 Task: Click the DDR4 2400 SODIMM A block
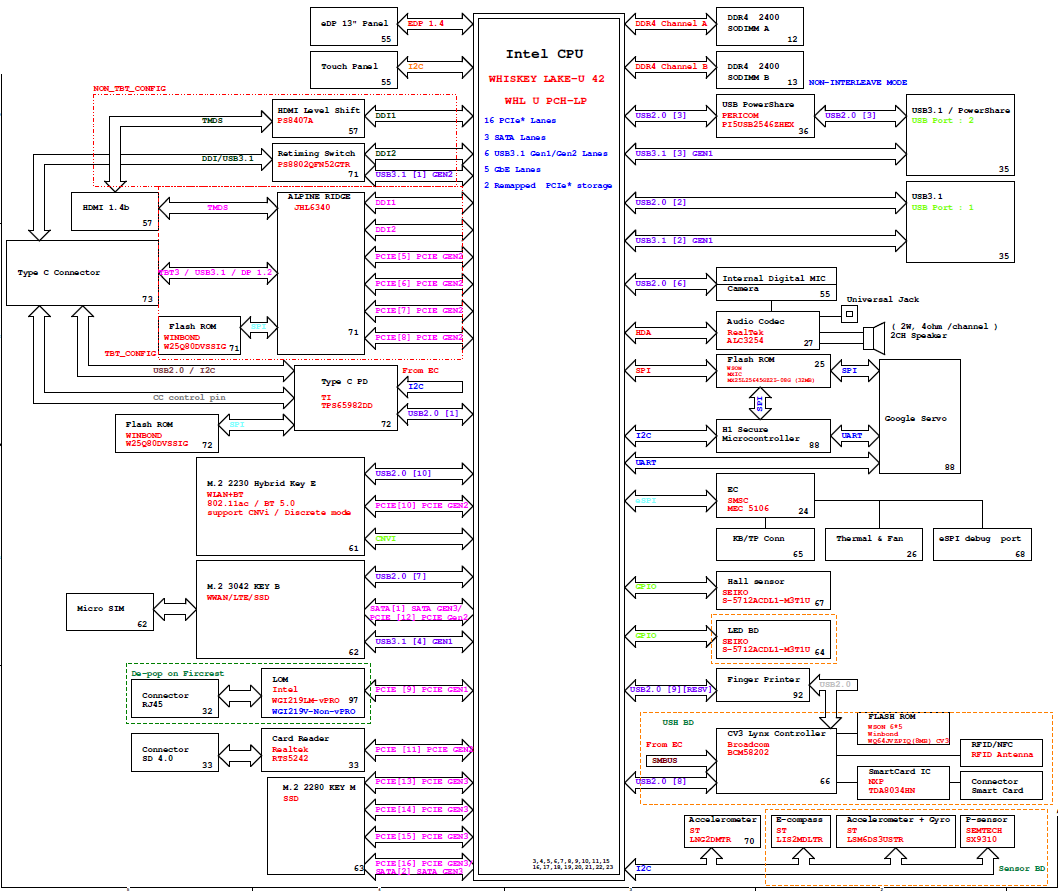(760, 26)
